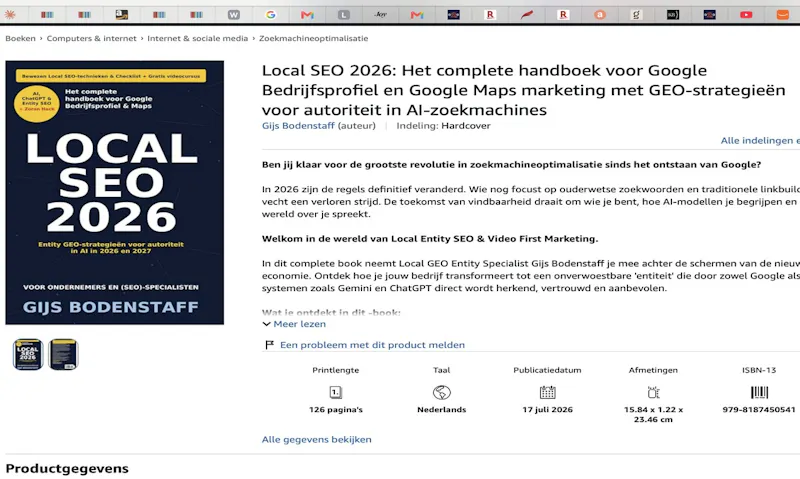This screenshot has width=800, height=479.
Task: Click the 'Productgegevens' heading
Action: coord(67,468)
